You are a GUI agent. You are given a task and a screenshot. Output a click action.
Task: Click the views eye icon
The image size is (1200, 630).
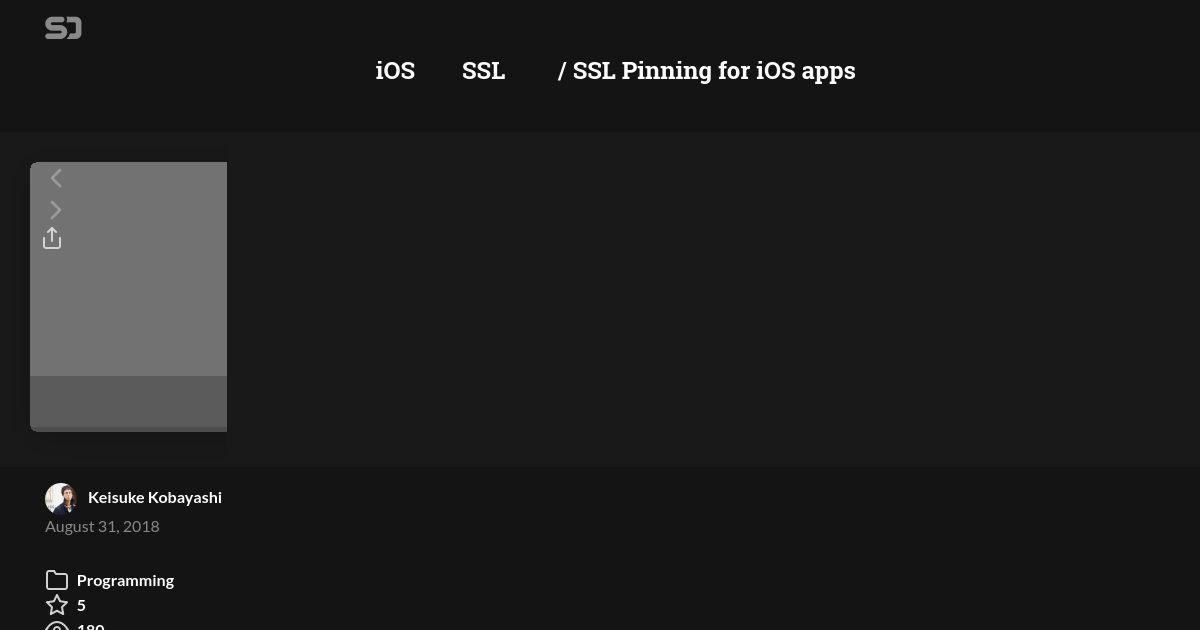click(57, 626)
